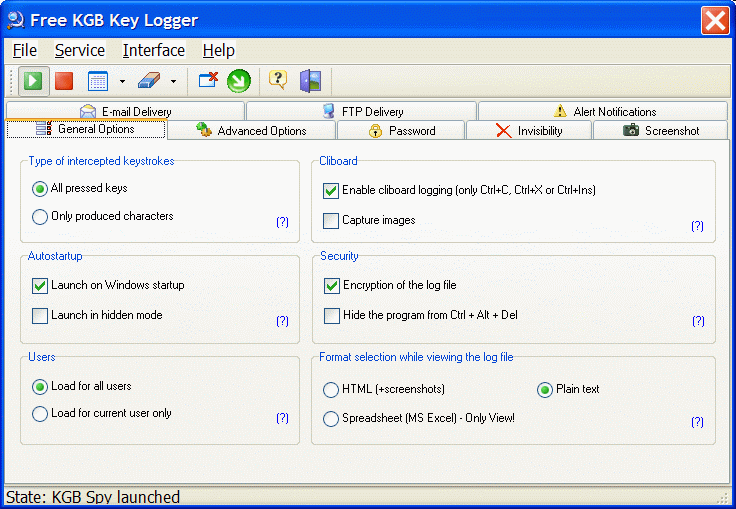Click the green circle arrow icon
736x509 pixels.
(x=239, y=81)
